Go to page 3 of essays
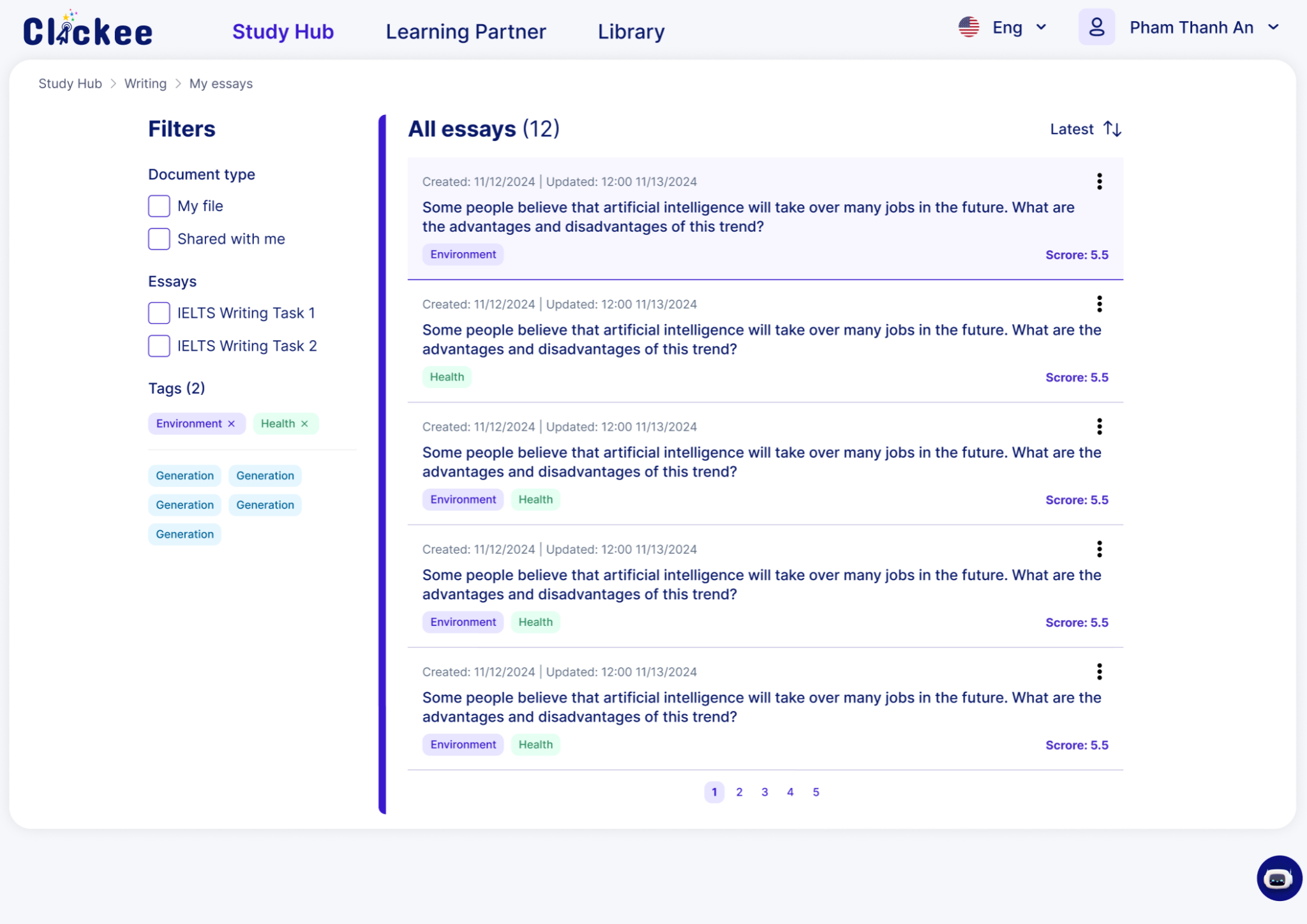 (765, 792)
